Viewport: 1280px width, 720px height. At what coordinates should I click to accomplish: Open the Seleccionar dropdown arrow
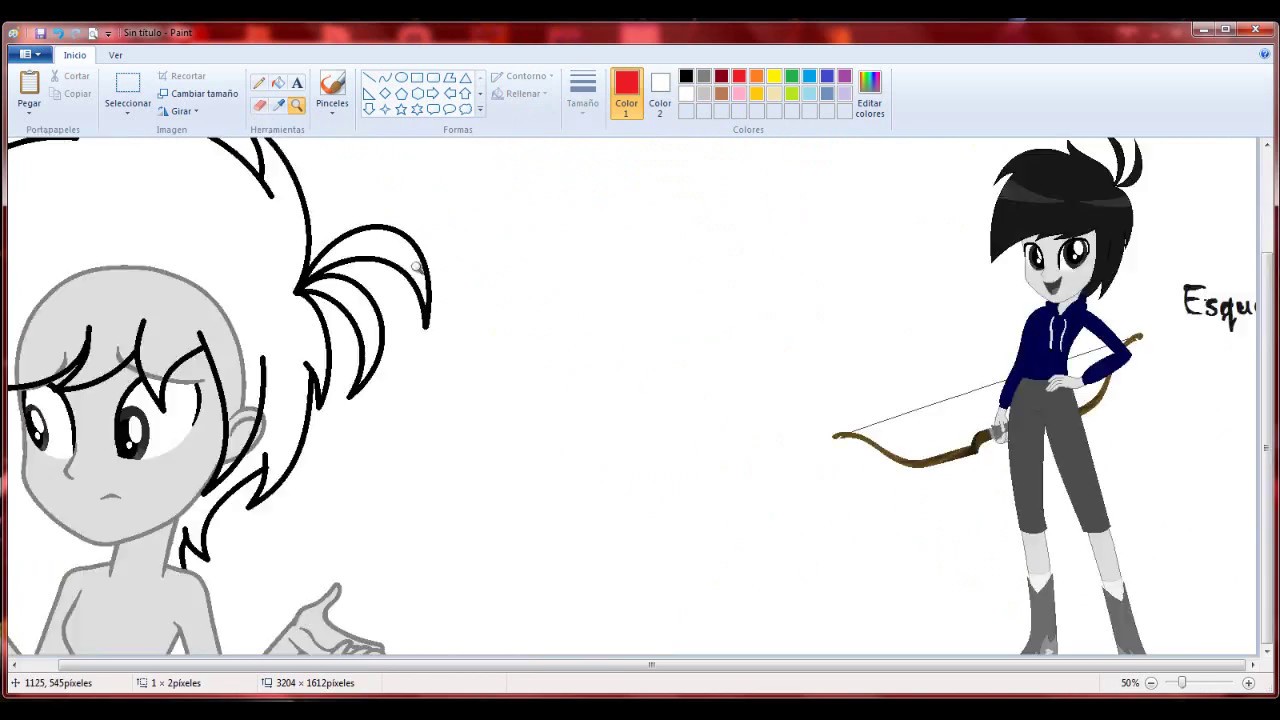coord(127,113)
